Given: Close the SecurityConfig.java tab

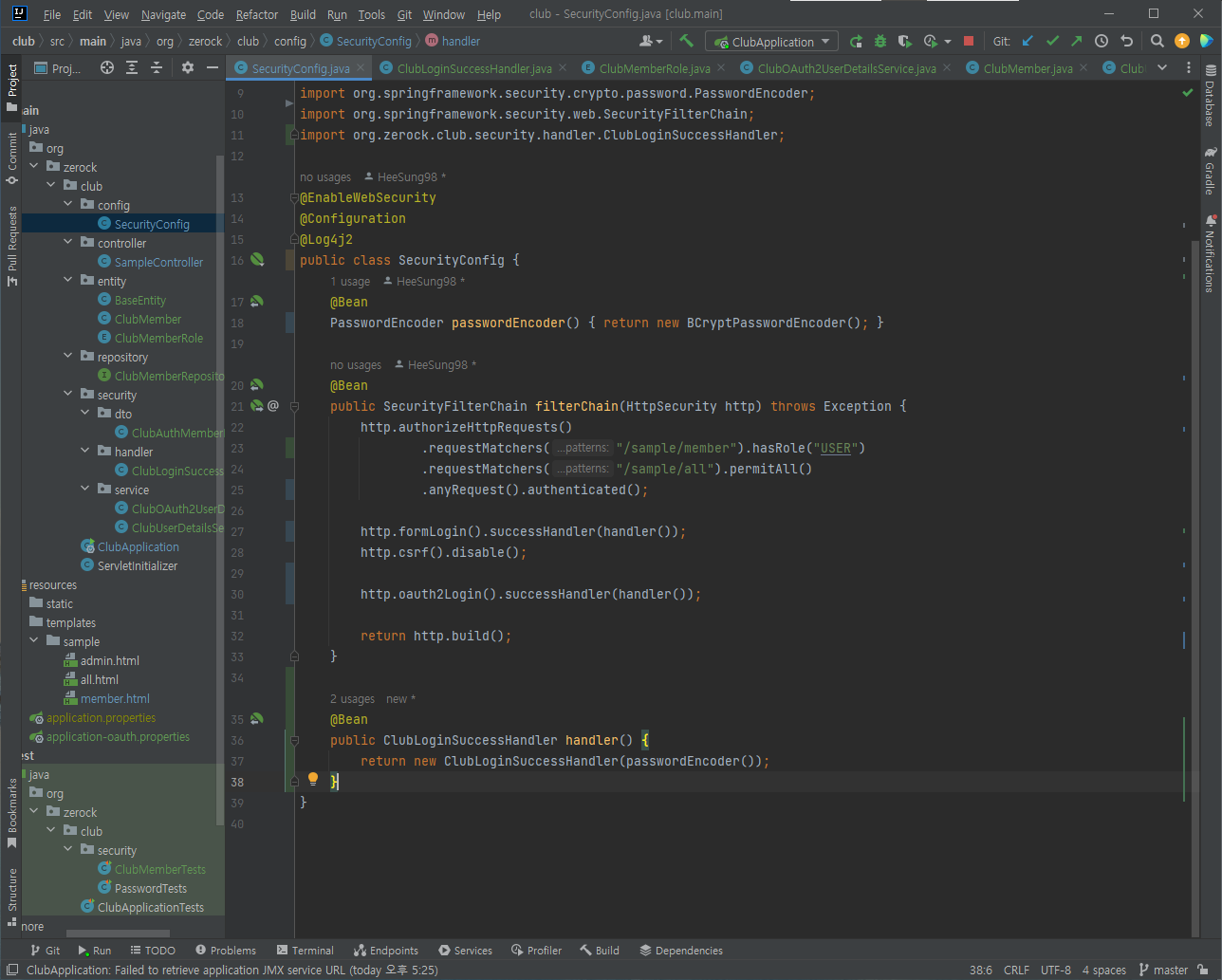Looking at the screenshot, I should coord(361,67).
